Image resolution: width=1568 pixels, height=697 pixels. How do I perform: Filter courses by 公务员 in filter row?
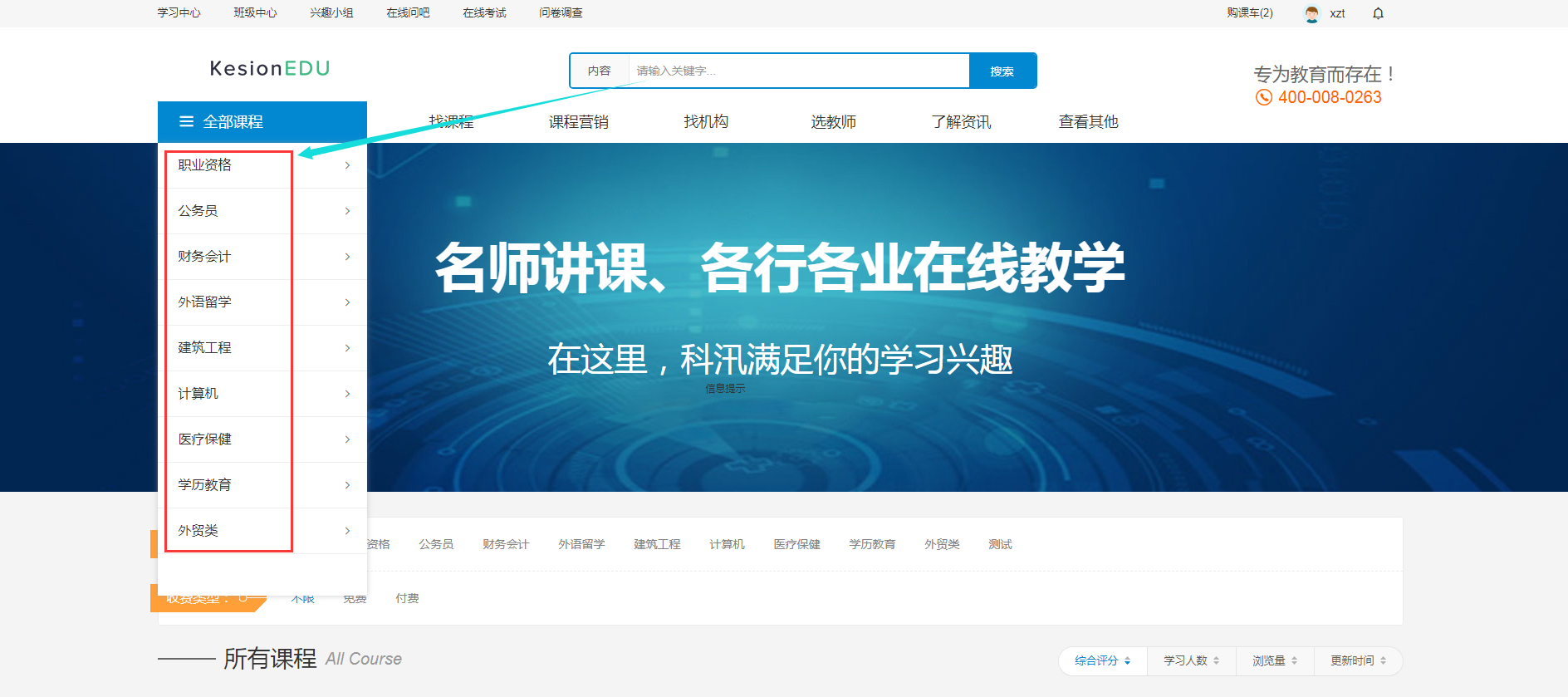[436, 544]
